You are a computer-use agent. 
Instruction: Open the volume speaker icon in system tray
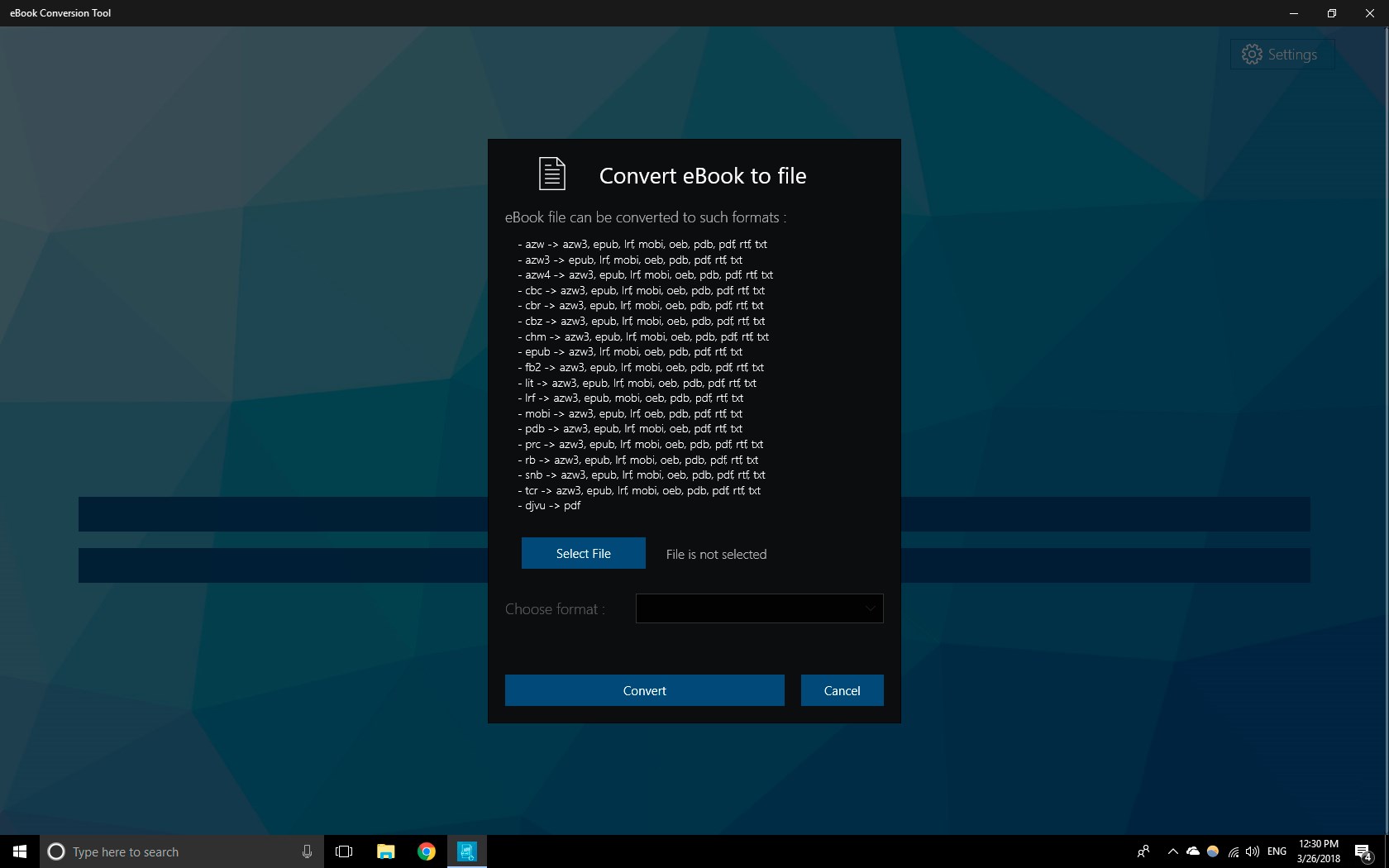pyautogui.click(x=1253, y=851)
